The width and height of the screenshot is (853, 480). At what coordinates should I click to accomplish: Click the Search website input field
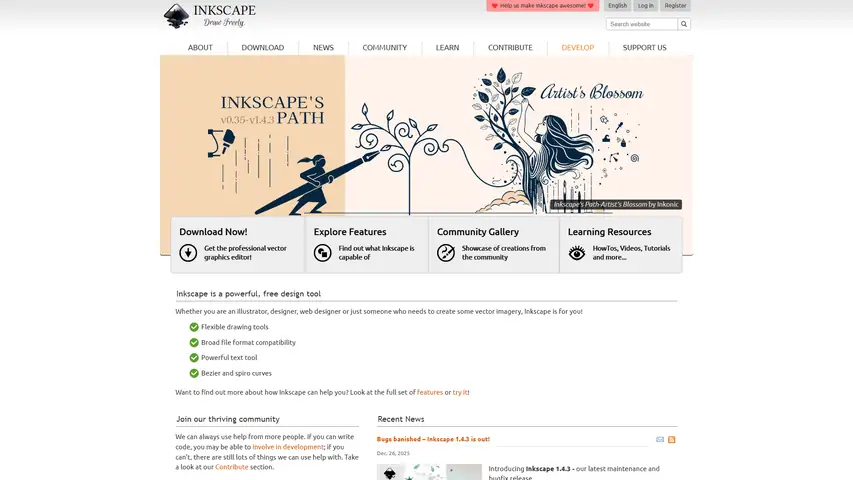click(642, 24)
